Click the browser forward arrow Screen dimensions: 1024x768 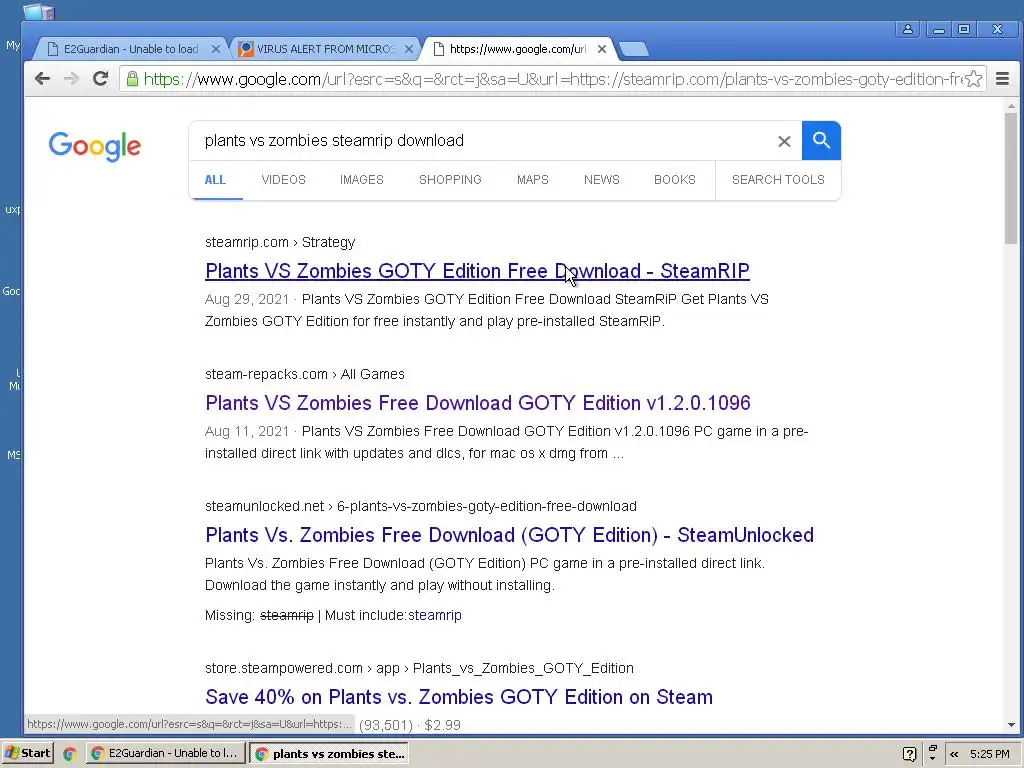[x=71, y=79]
